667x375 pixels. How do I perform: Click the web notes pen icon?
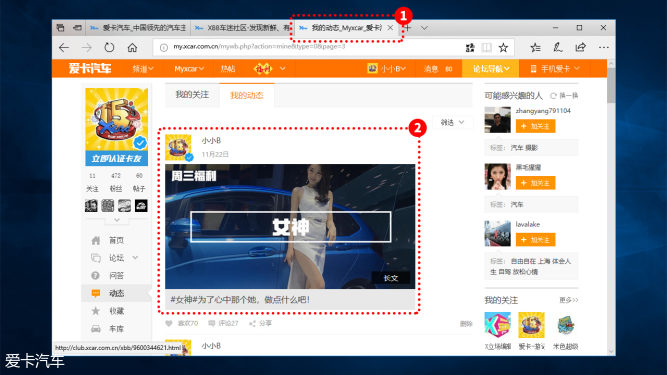(x=558, y=48)
